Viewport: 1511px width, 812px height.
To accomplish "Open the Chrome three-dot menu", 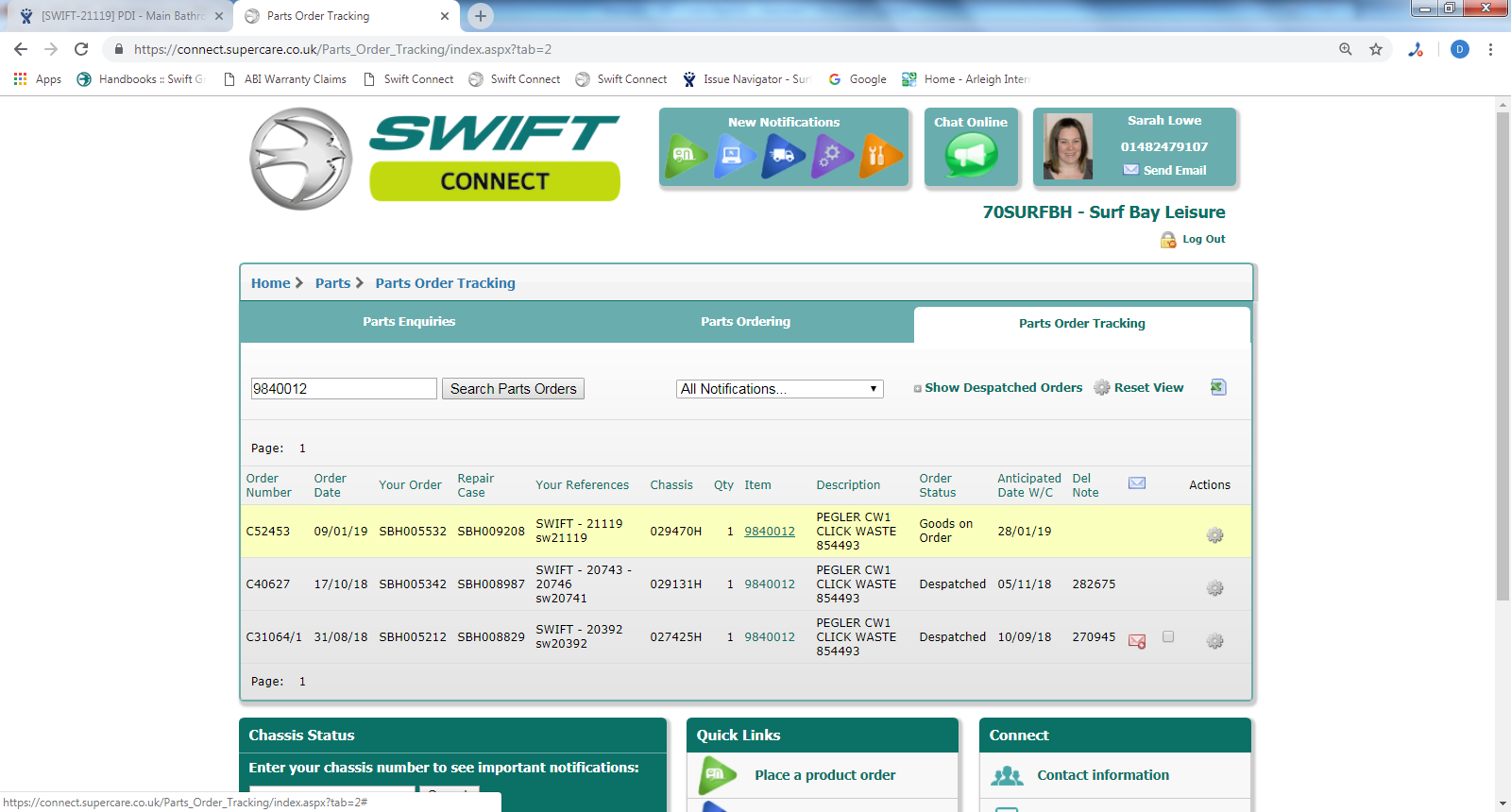I will pos(1490,49).
